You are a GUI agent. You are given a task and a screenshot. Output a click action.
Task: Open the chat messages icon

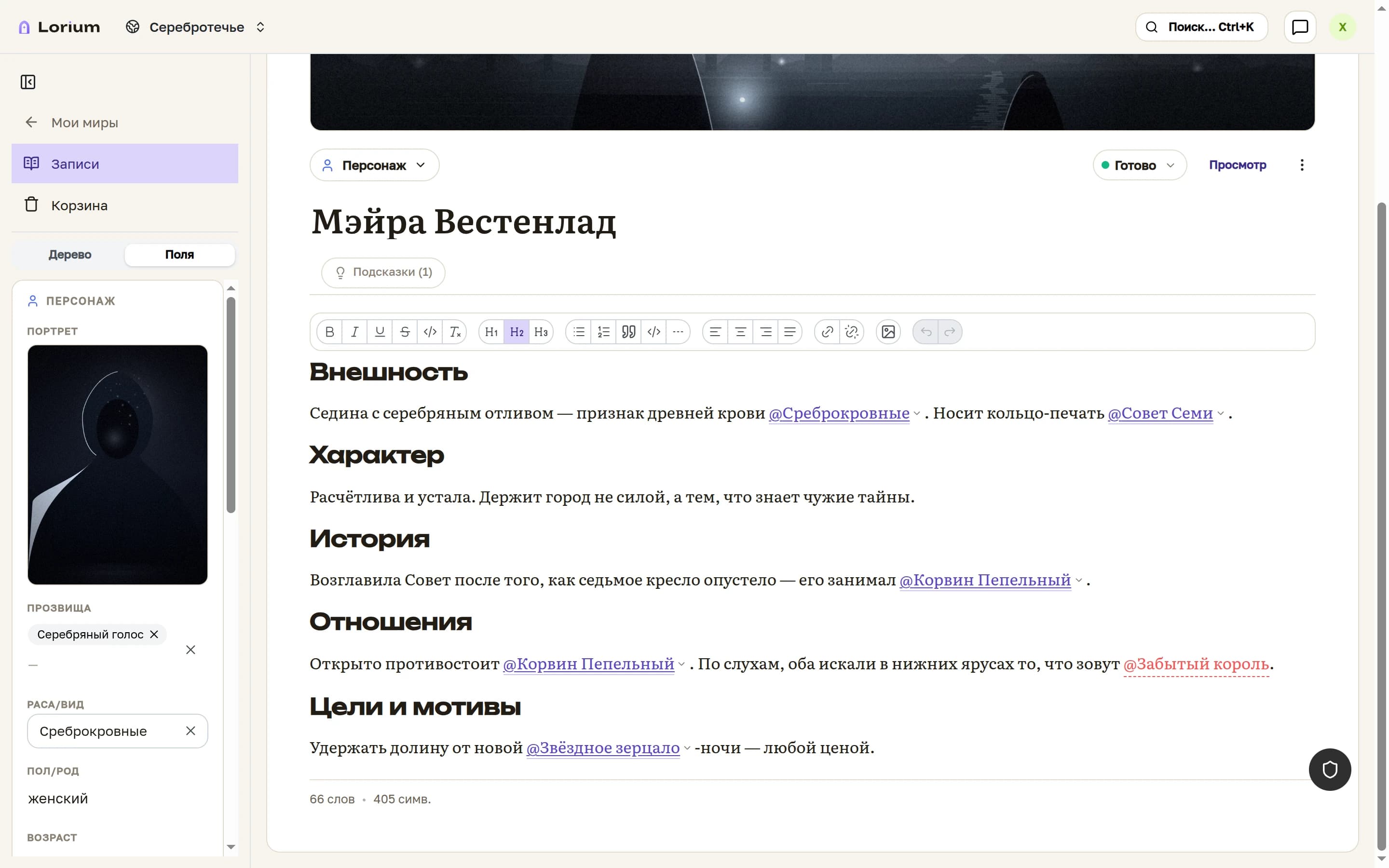1299,27
